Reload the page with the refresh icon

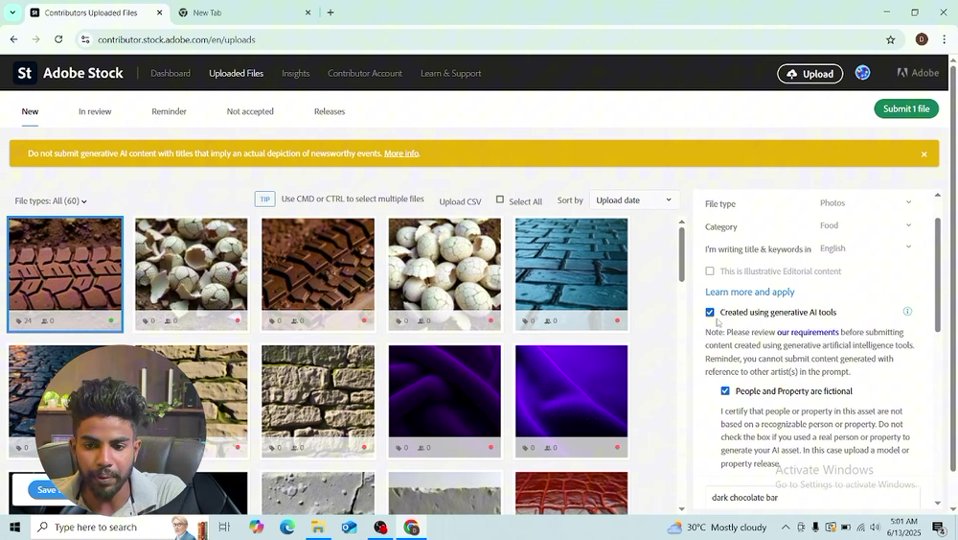pyautogui.click(x=59, y=39)
